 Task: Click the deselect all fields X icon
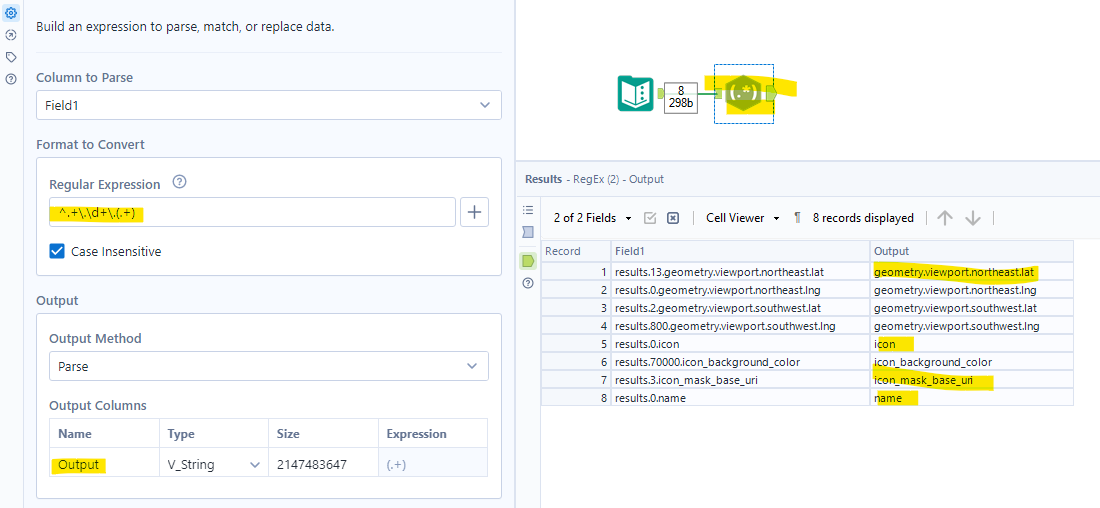673,218
